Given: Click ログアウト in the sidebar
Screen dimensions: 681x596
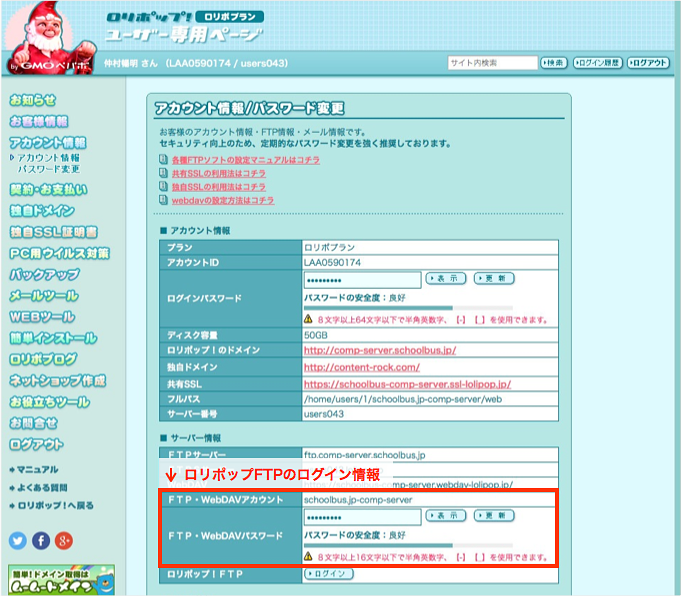Looking at the screenshot, I should click(x=36, y=445).
